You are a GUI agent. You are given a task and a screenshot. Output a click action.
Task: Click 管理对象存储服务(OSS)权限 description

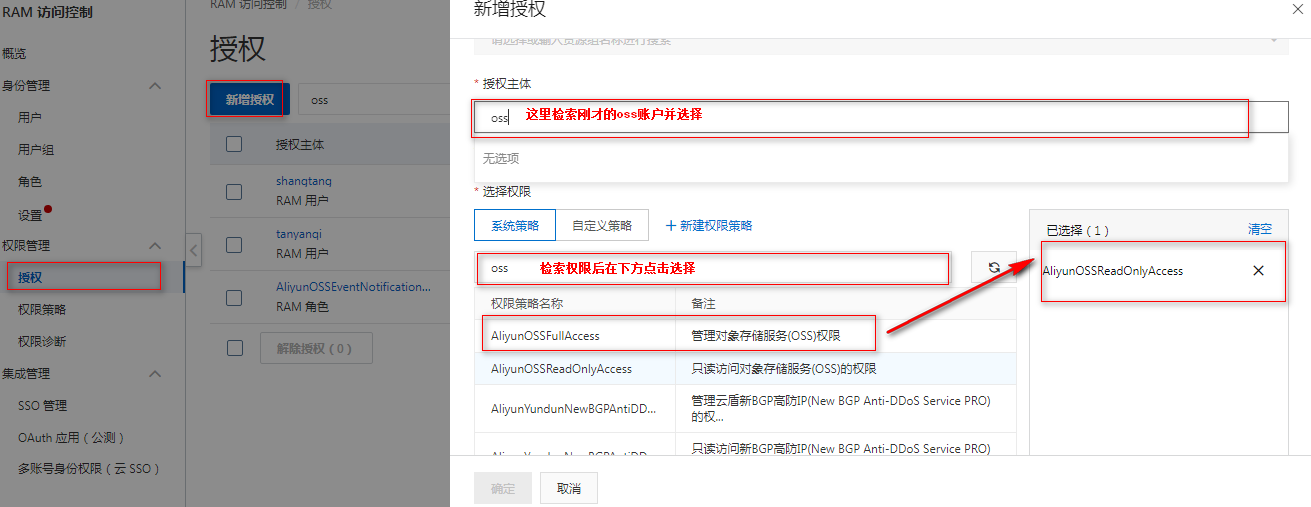(766, 336)
